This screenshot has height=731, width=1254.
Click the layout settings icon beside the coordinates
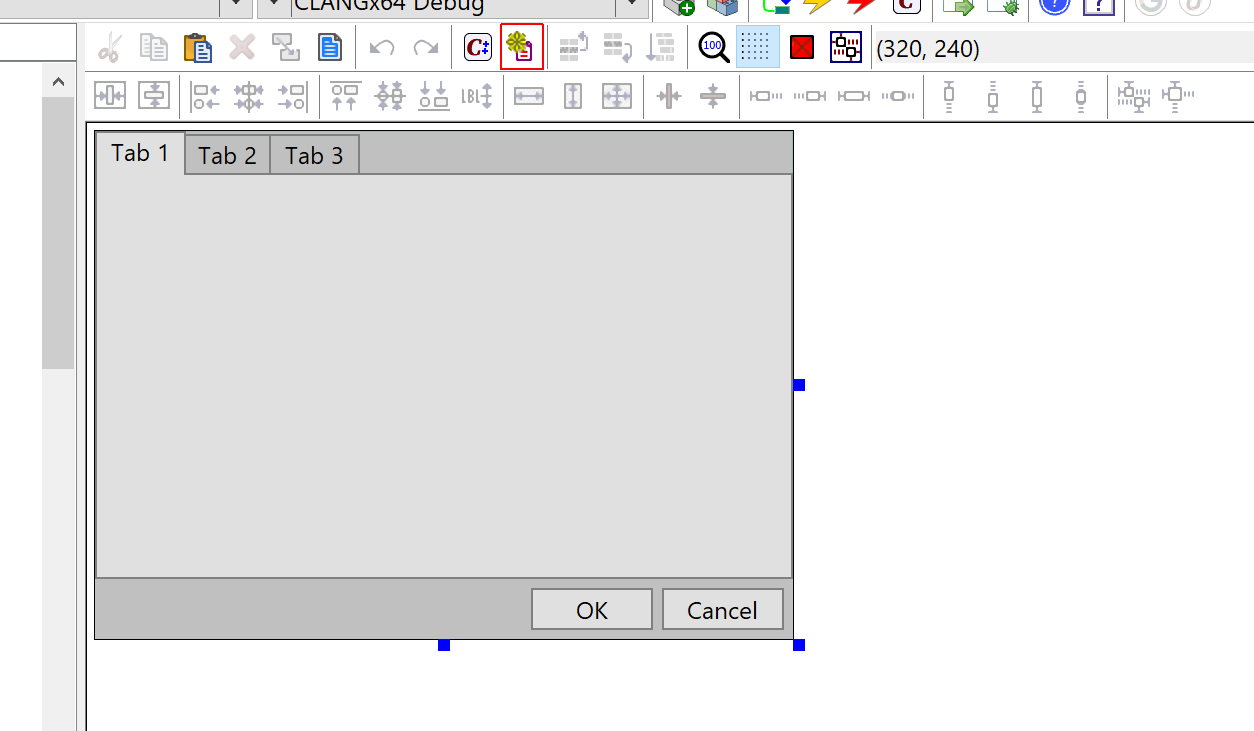coord(846,47)
